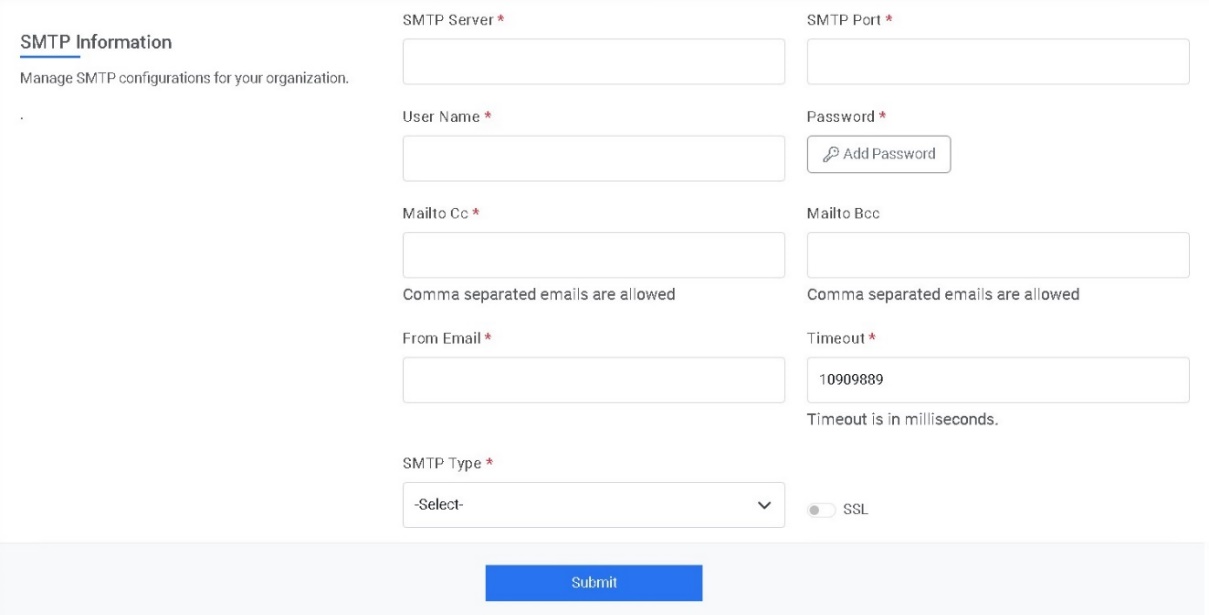This screenshot has height=615, width=1209.
Task: Click the From Email label
Action: tap(442, 338)
